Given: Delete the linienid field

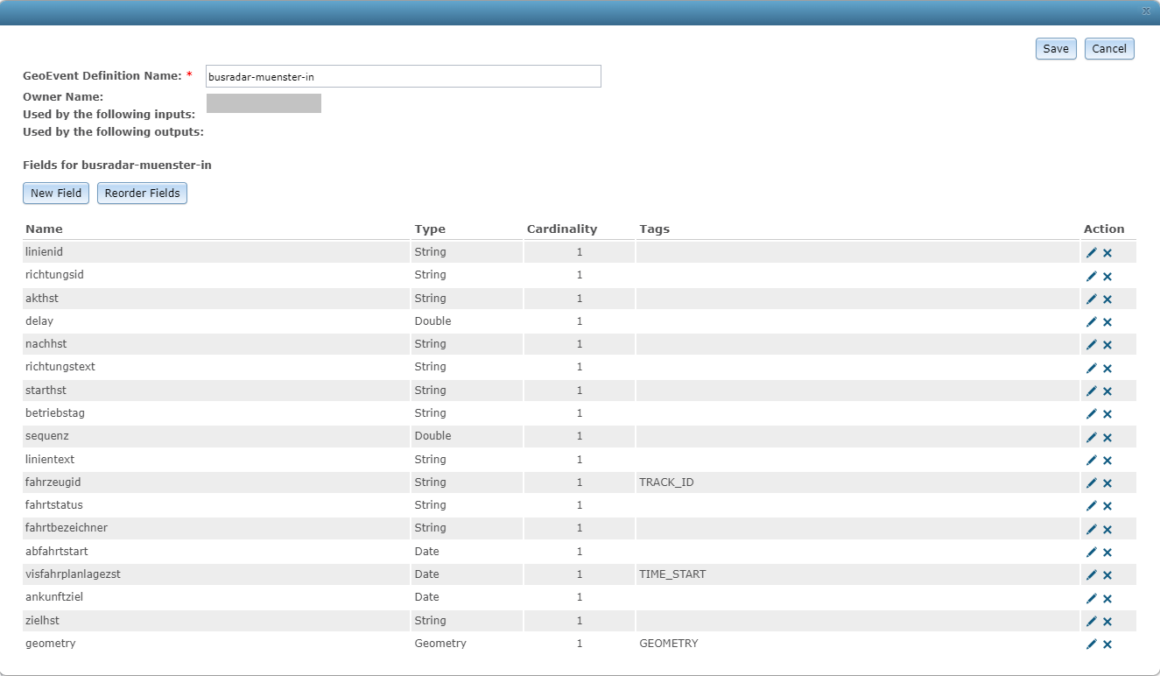Looking at the screenshot, I should [1107, 253].
